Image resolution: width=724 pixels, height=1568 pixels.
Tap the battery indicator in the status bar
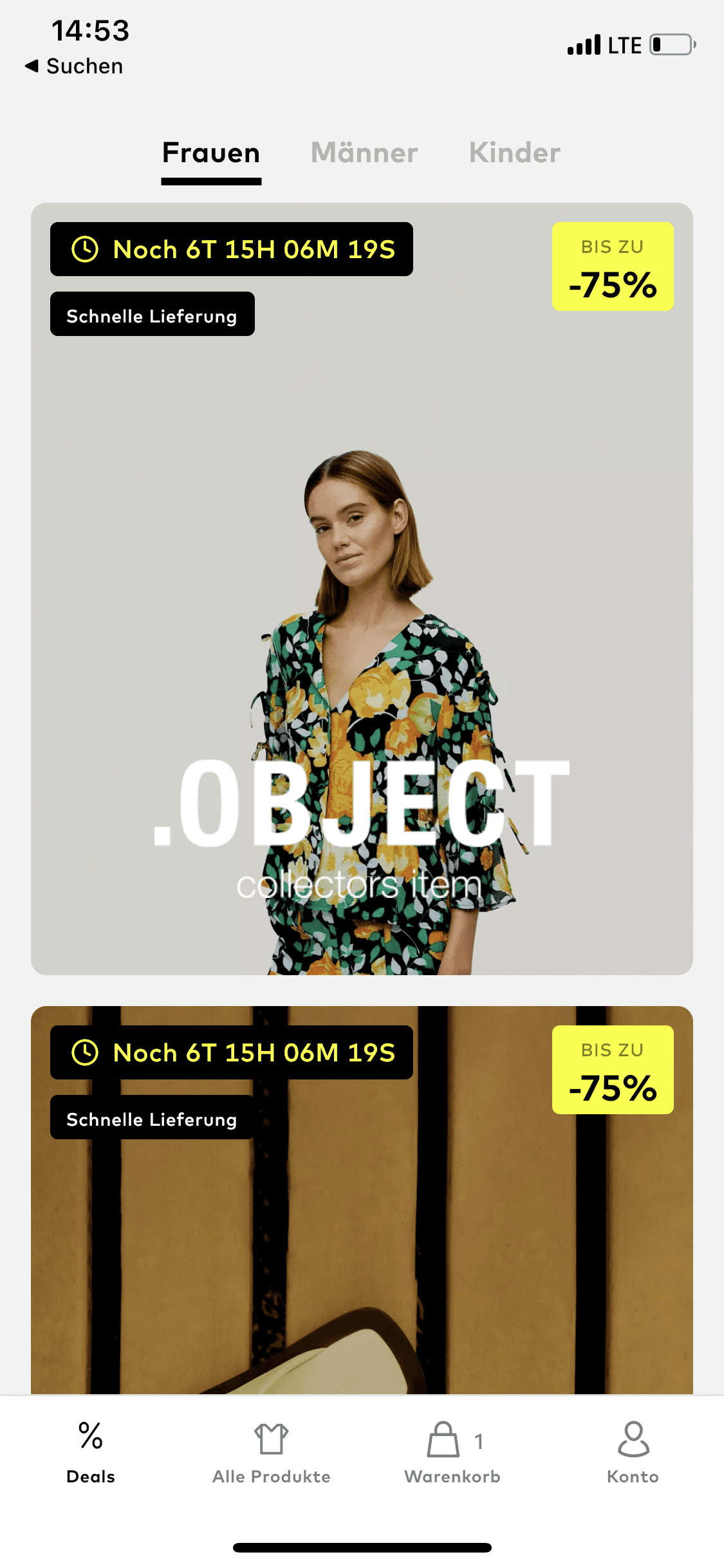click(673, 45)
